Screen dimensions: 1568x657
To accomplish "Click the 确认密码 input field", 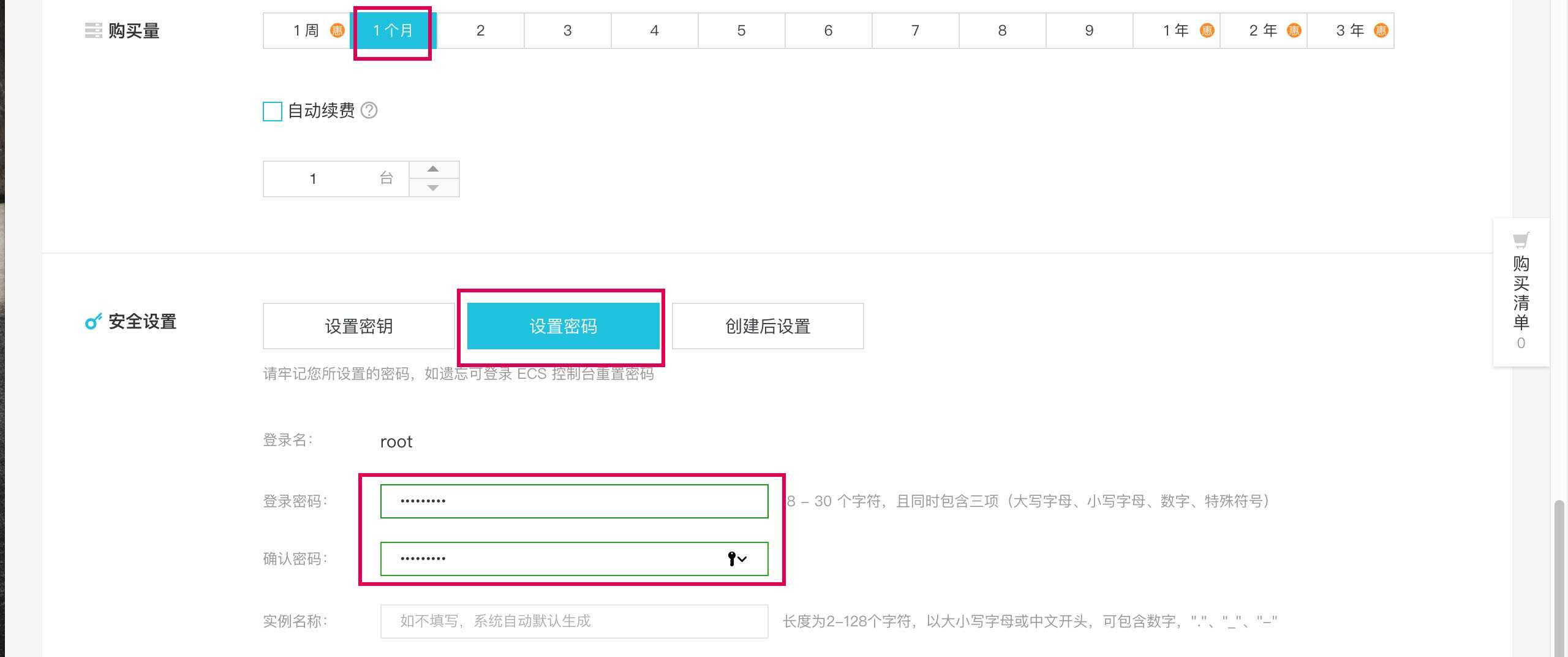I will pos(575,559).
